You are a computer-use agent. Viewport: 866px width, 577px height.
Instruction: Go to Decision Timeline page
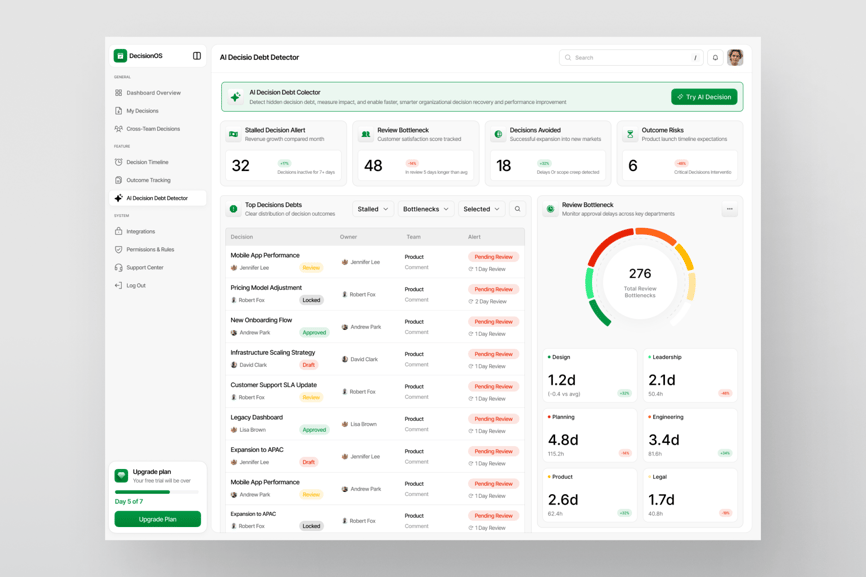coord(147,162)
